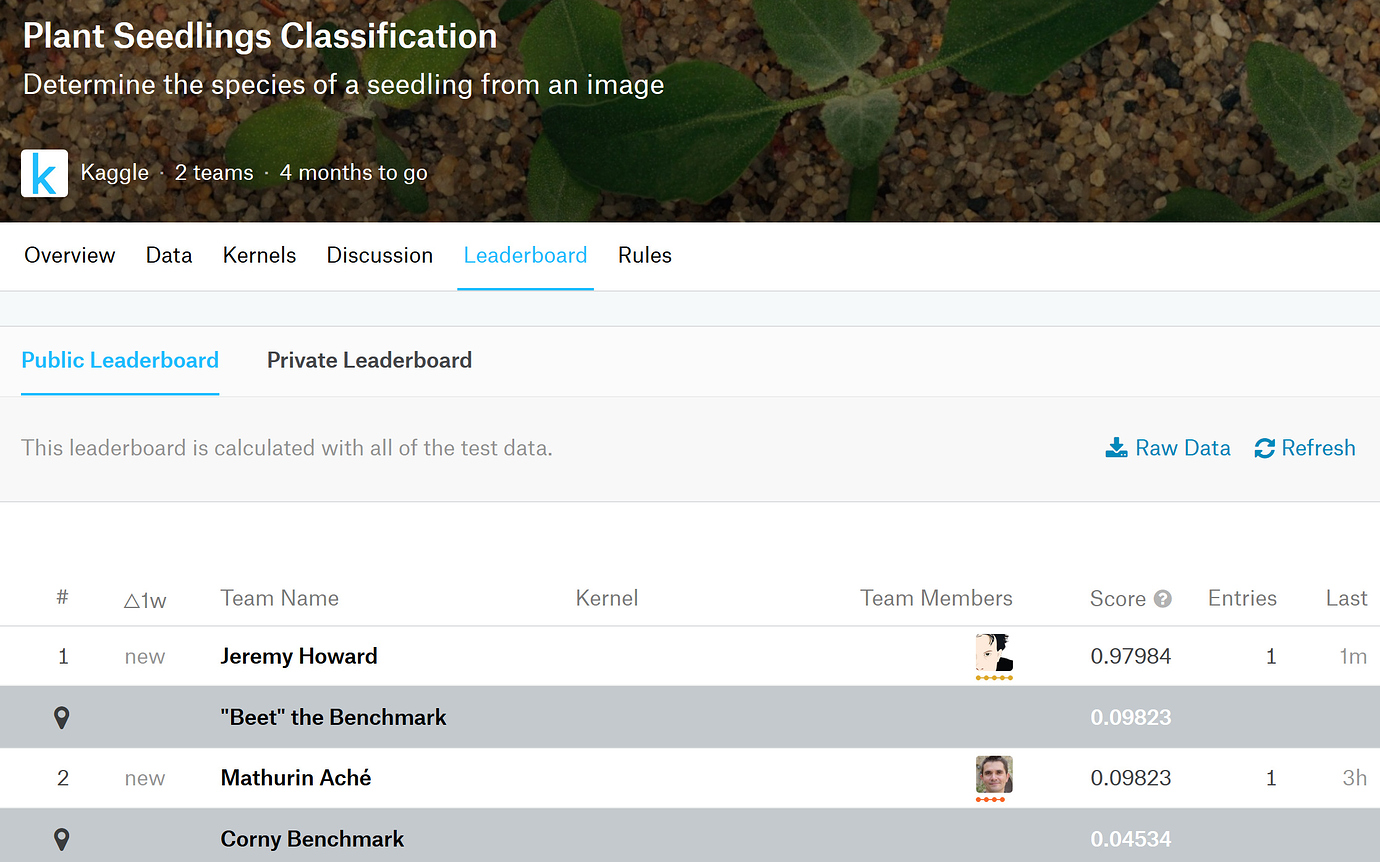Open Jeremy Howard's team name link
1380x862 pixels.
click(x=298, y=656)
